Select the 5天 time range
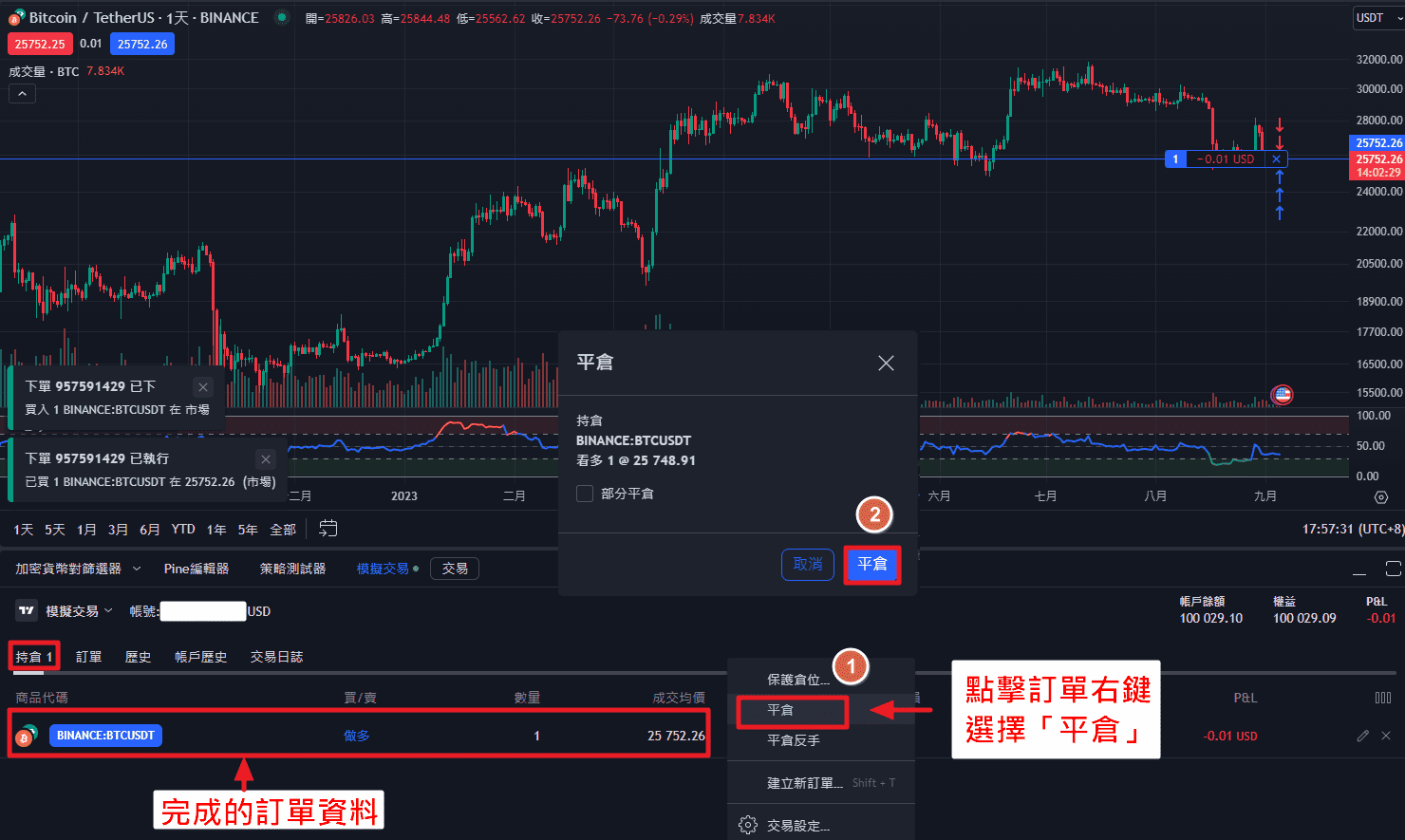This screenshot has height=840, width=1405. [x=55, y=530]
